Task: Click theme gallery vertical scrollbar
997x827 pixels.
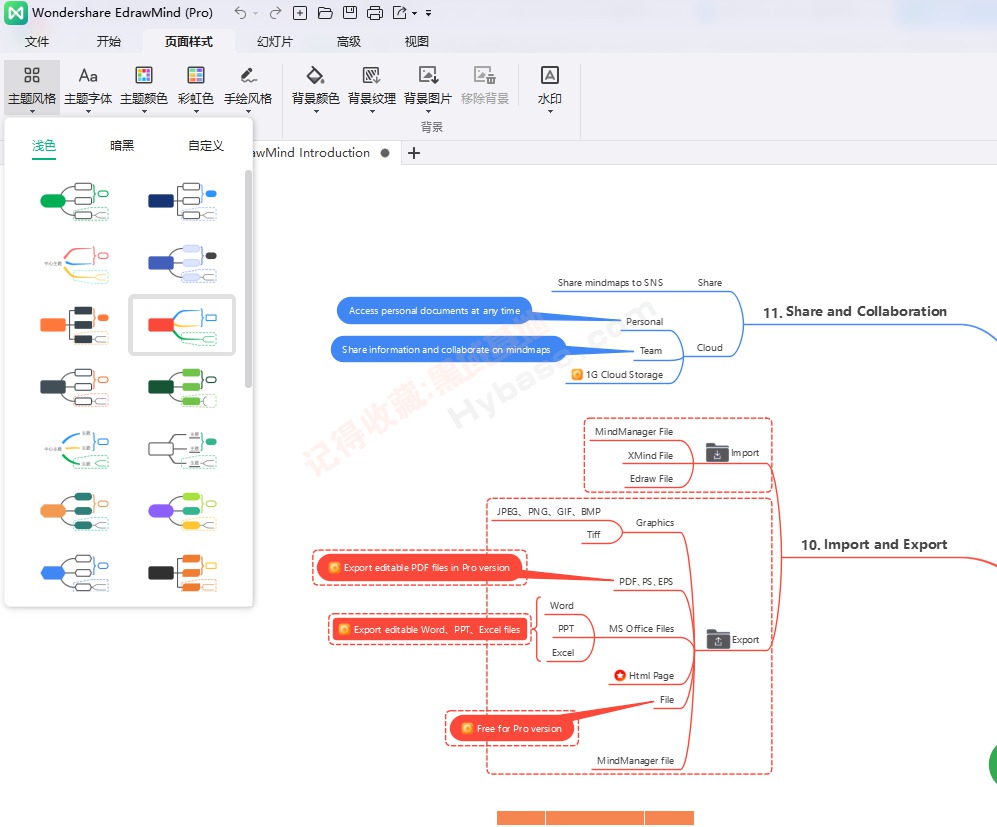Action: [249, 278]
